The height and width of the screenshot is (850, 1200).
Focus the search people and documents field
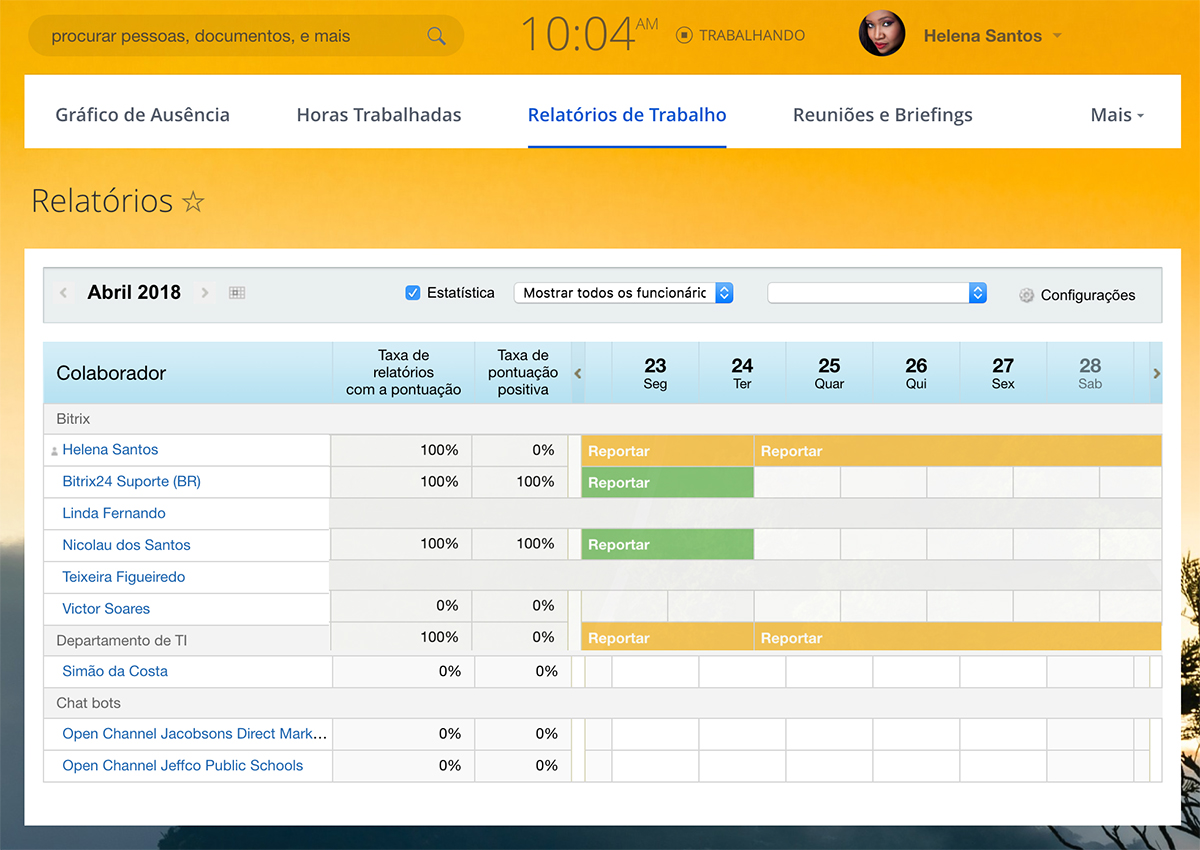[x=230, y=36]
